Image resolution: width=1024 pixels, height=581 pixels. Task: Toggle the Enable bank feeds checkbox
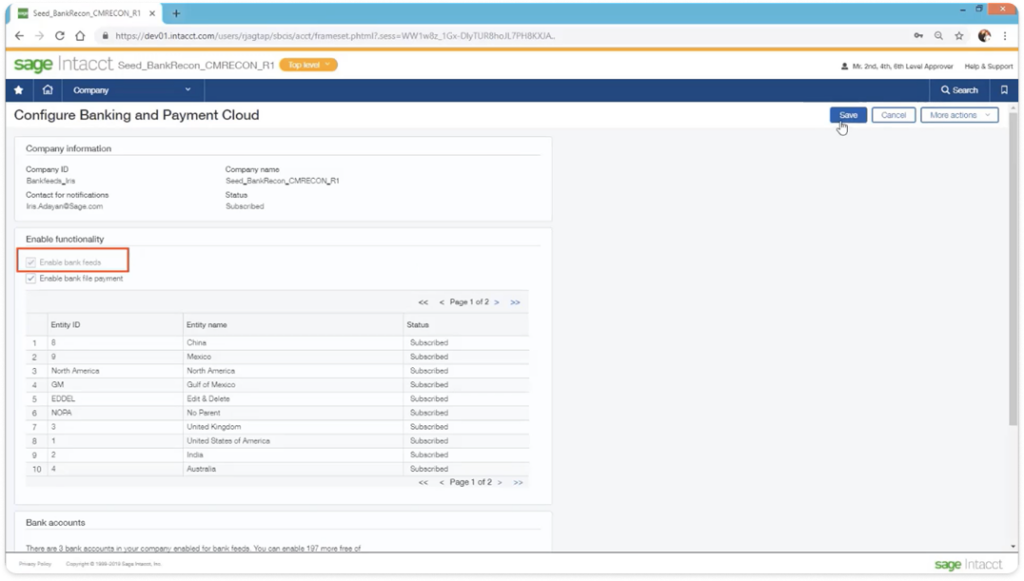pos(31,262)
